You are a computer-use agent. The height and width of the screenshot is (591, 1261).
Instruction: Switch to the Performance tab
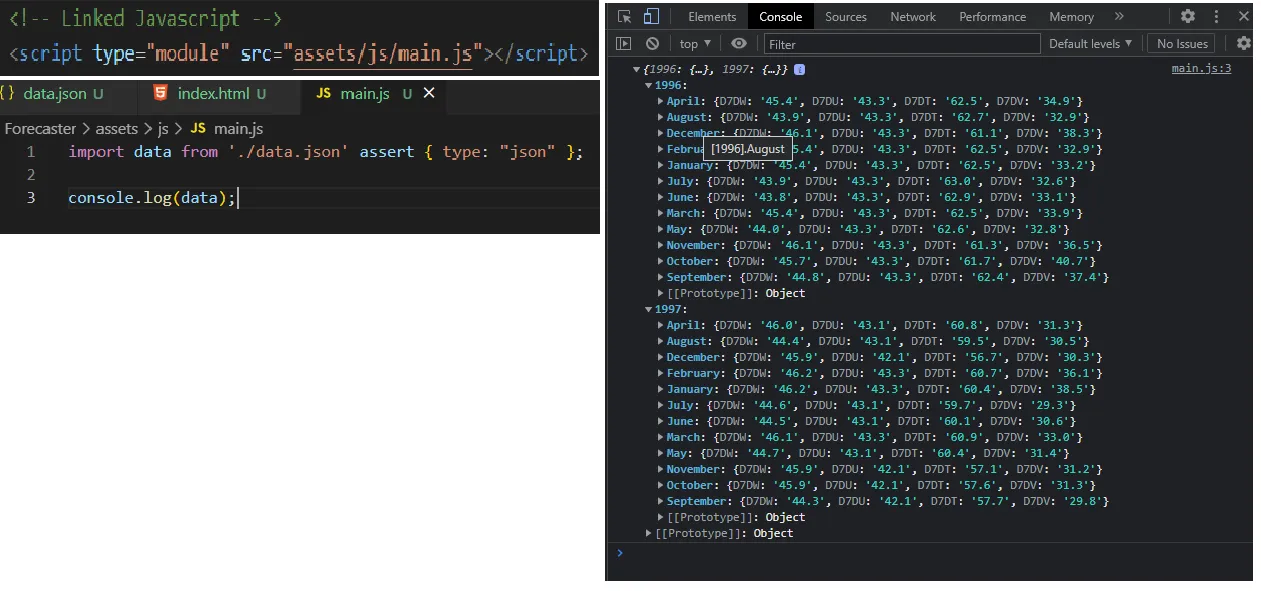(x=993, y=17)
